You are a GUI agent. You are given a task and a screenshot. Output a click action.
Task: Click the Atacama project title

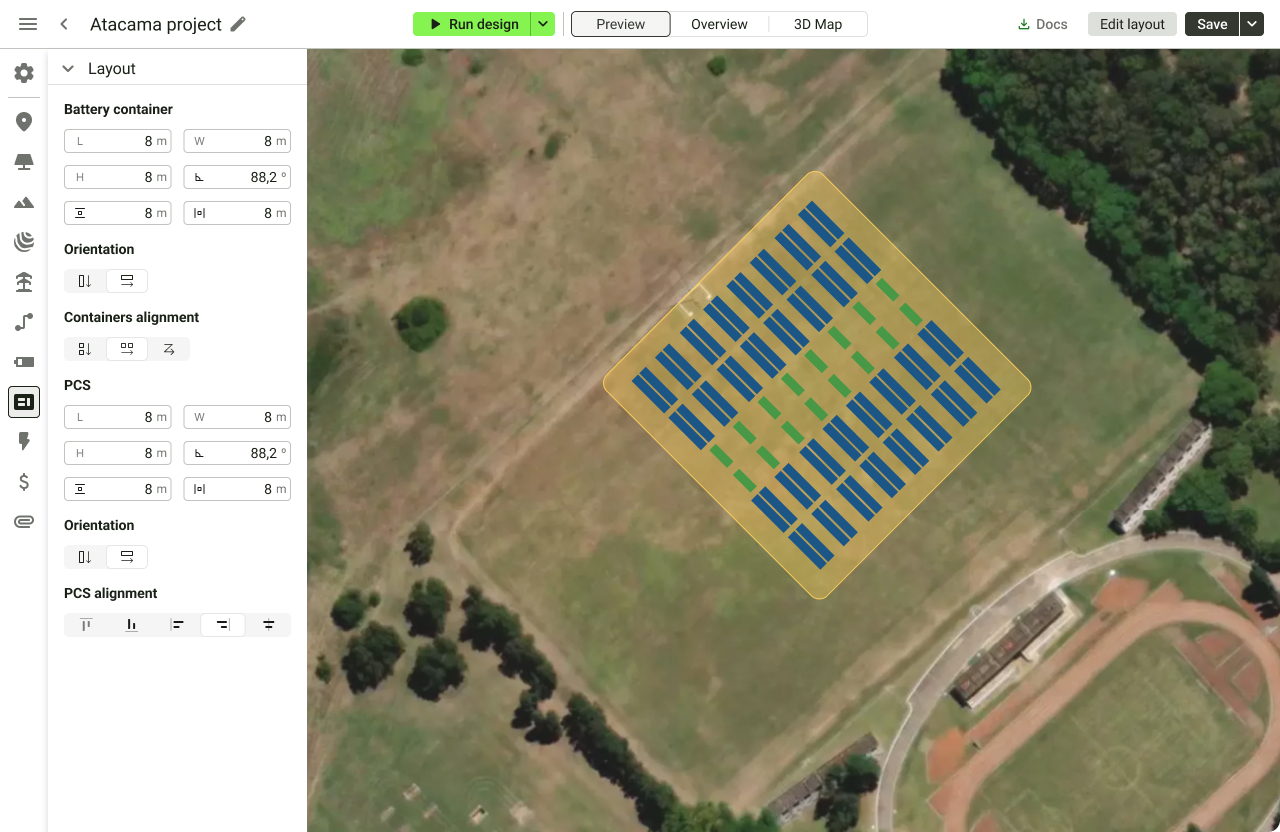156,24
